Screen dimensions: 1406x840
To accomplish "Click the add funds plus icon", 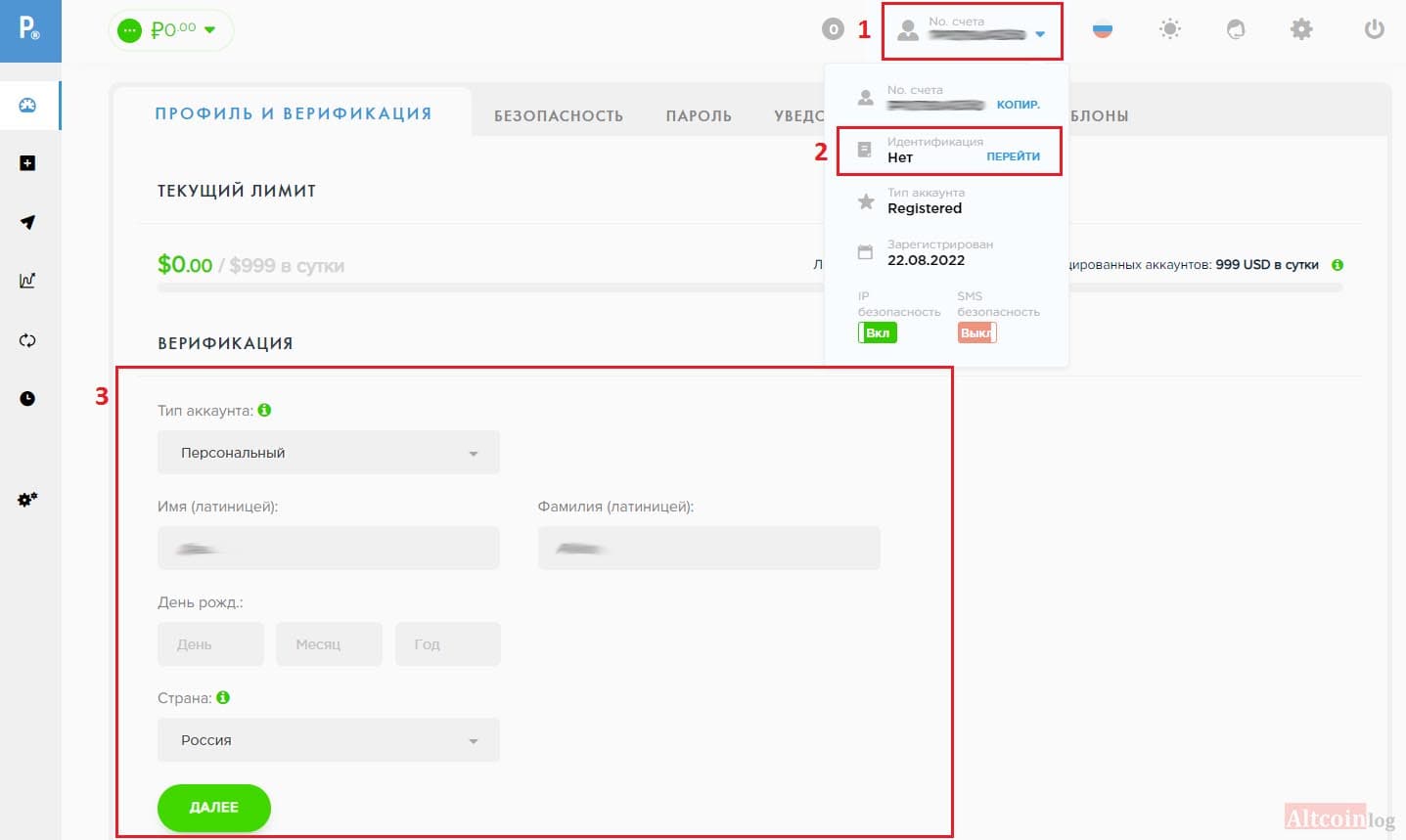I will [x=27, y=163].
